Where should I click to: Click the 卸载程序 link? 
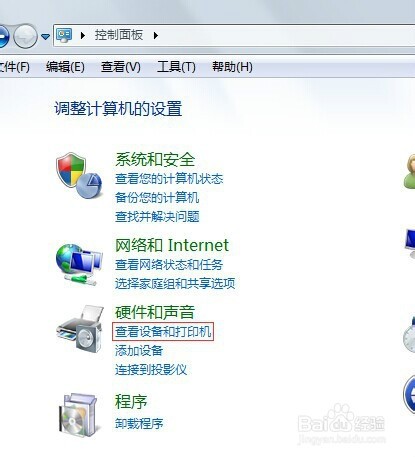(139, 424)
